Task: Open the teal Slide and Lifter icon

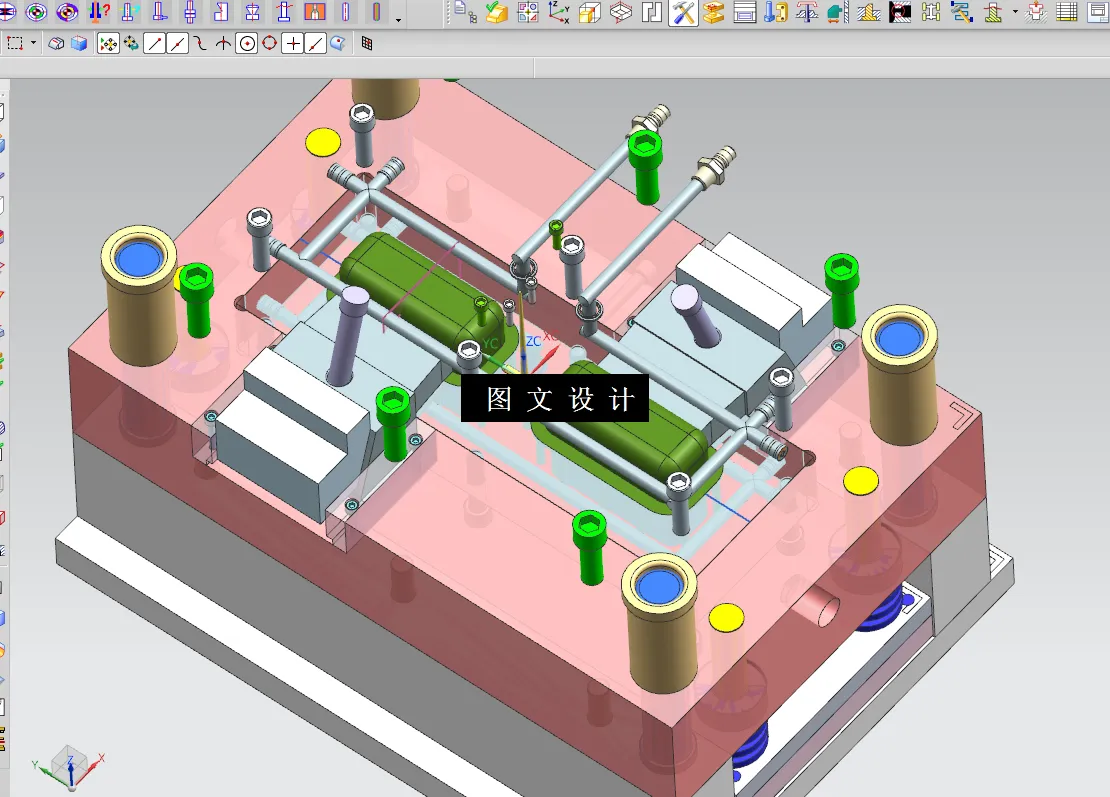Action: (838, 11)
